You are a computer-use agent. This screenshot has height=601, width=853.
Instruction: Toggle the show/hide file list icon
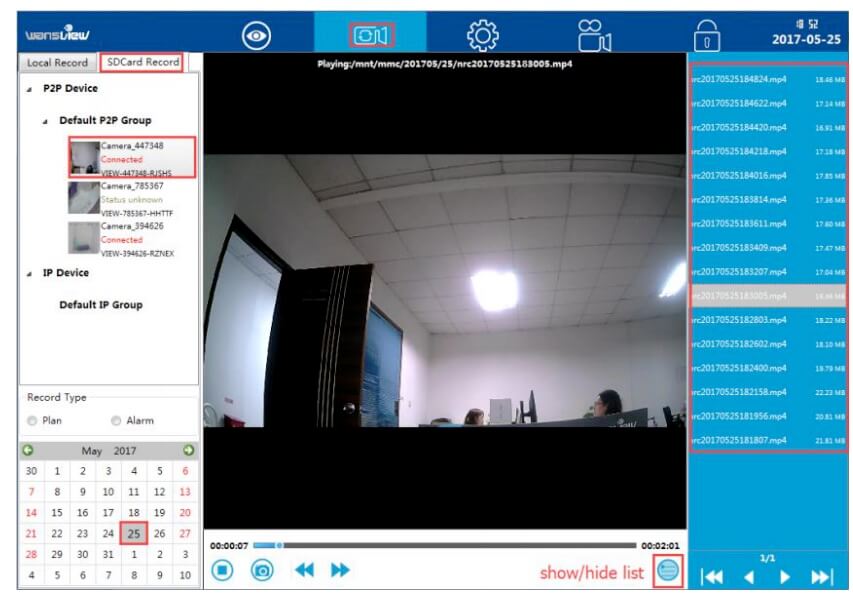coord(668,571)
